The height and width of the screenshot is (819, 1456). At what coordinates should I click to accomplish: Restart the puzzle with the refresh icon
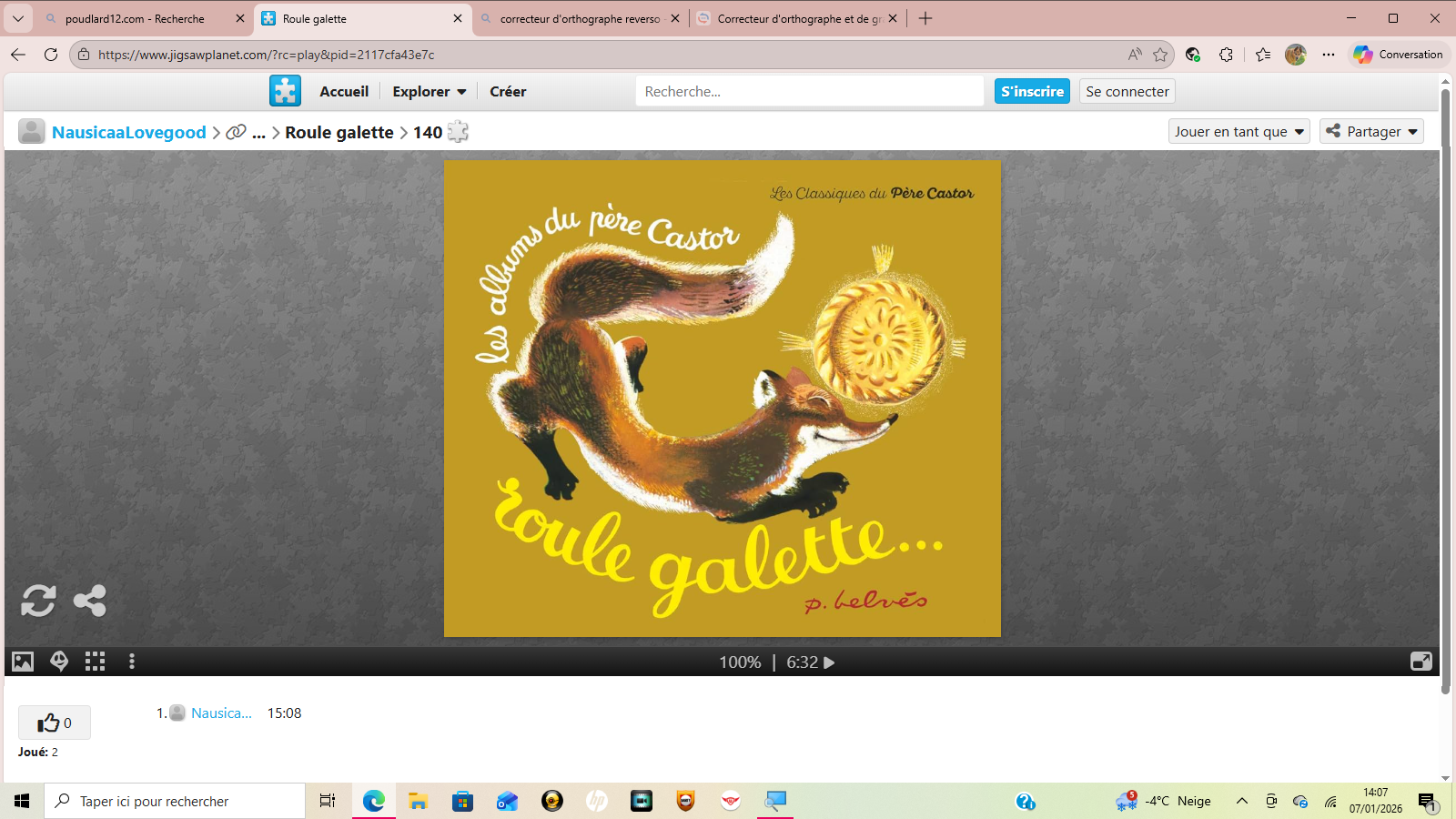pos(38,601)
